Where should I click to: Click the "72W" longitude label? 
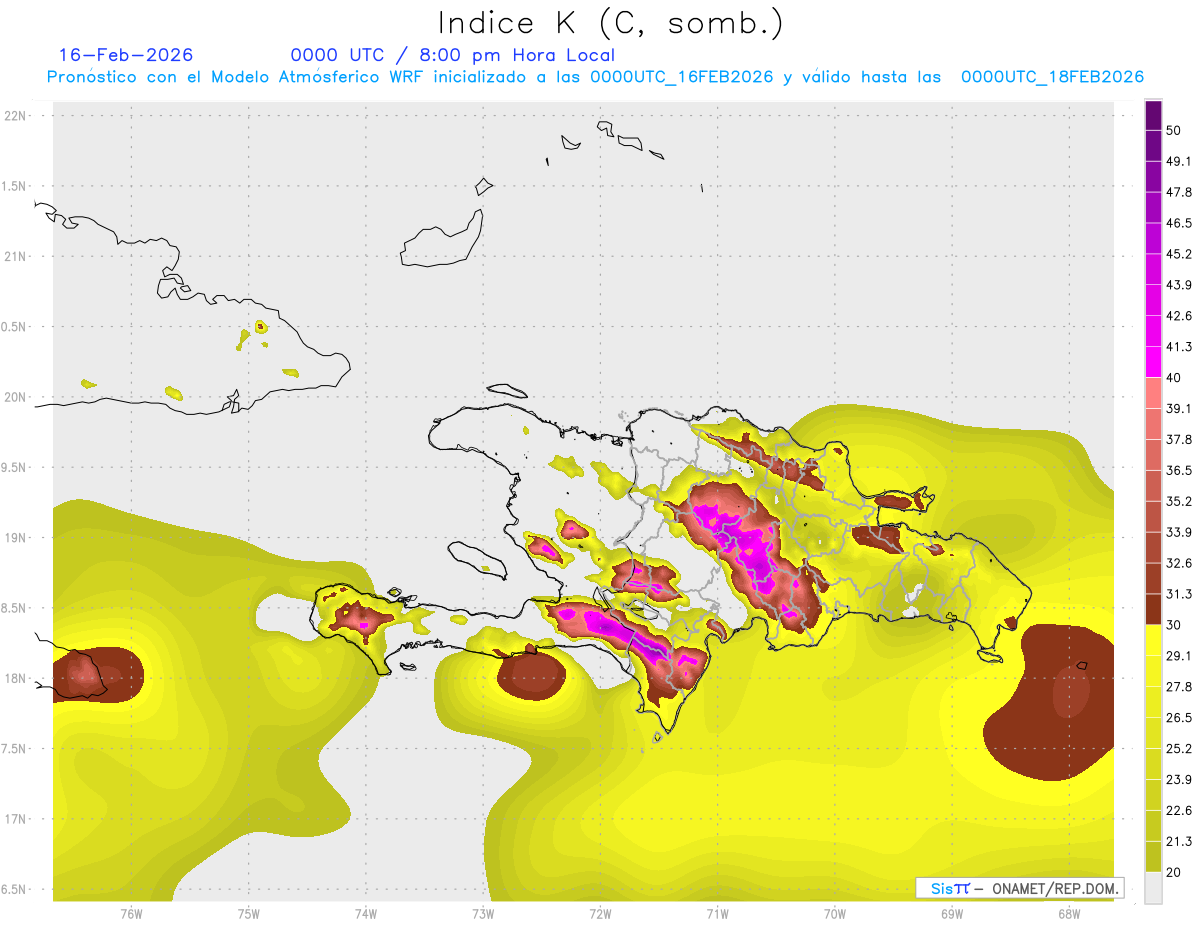point(600,914)
